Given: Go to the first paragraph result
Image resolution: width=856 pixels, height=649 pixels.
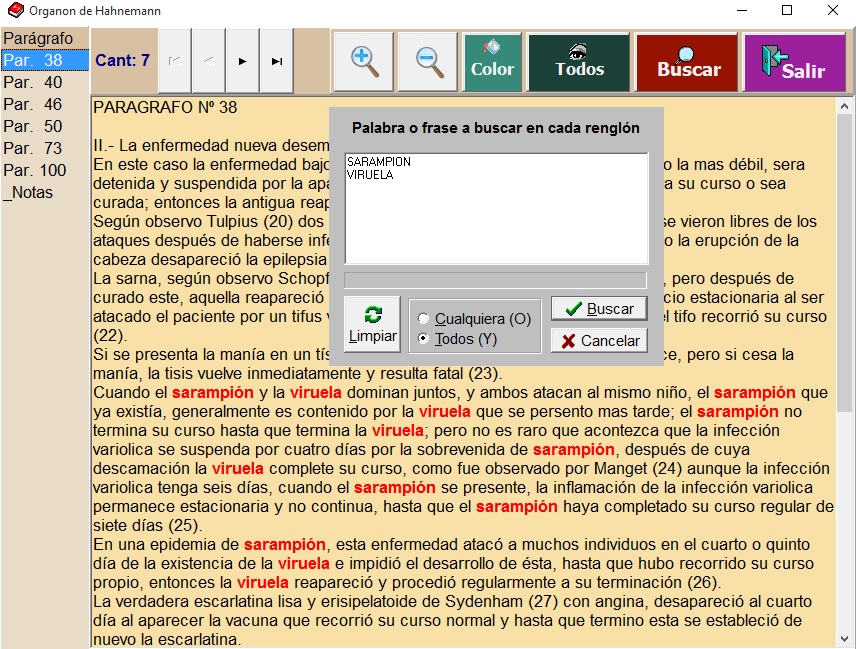Looking at the screenshot, I should pyautogui.click(x=175, y=61).
